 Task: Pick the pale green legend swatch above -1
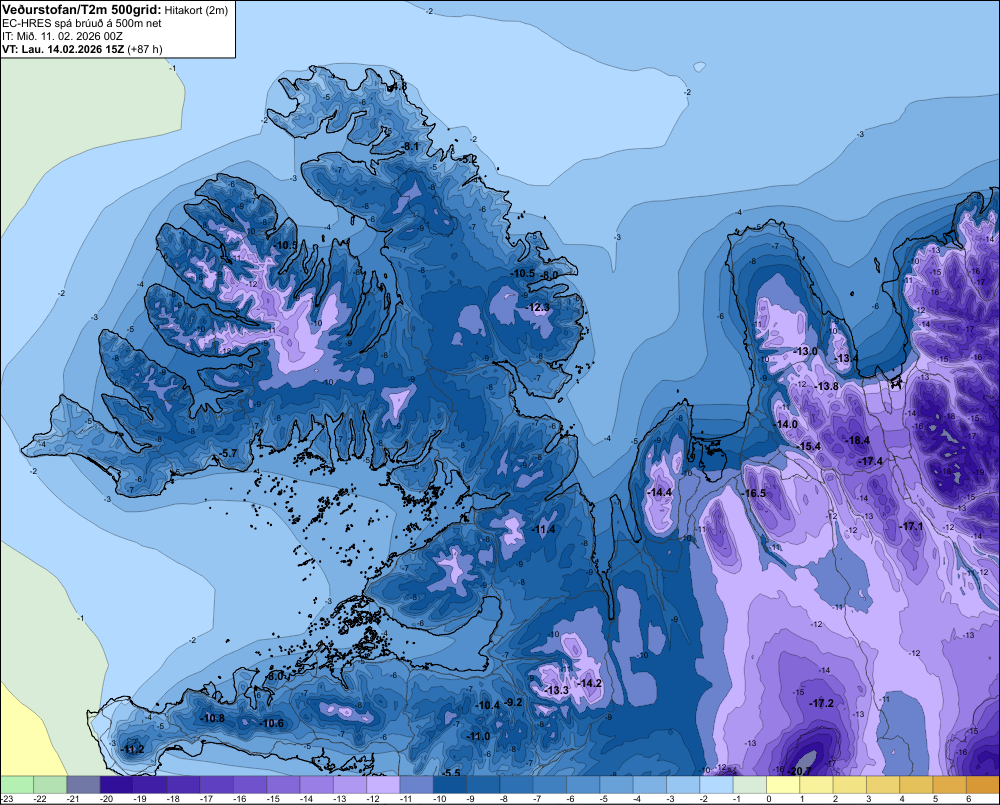click(750, 784)
